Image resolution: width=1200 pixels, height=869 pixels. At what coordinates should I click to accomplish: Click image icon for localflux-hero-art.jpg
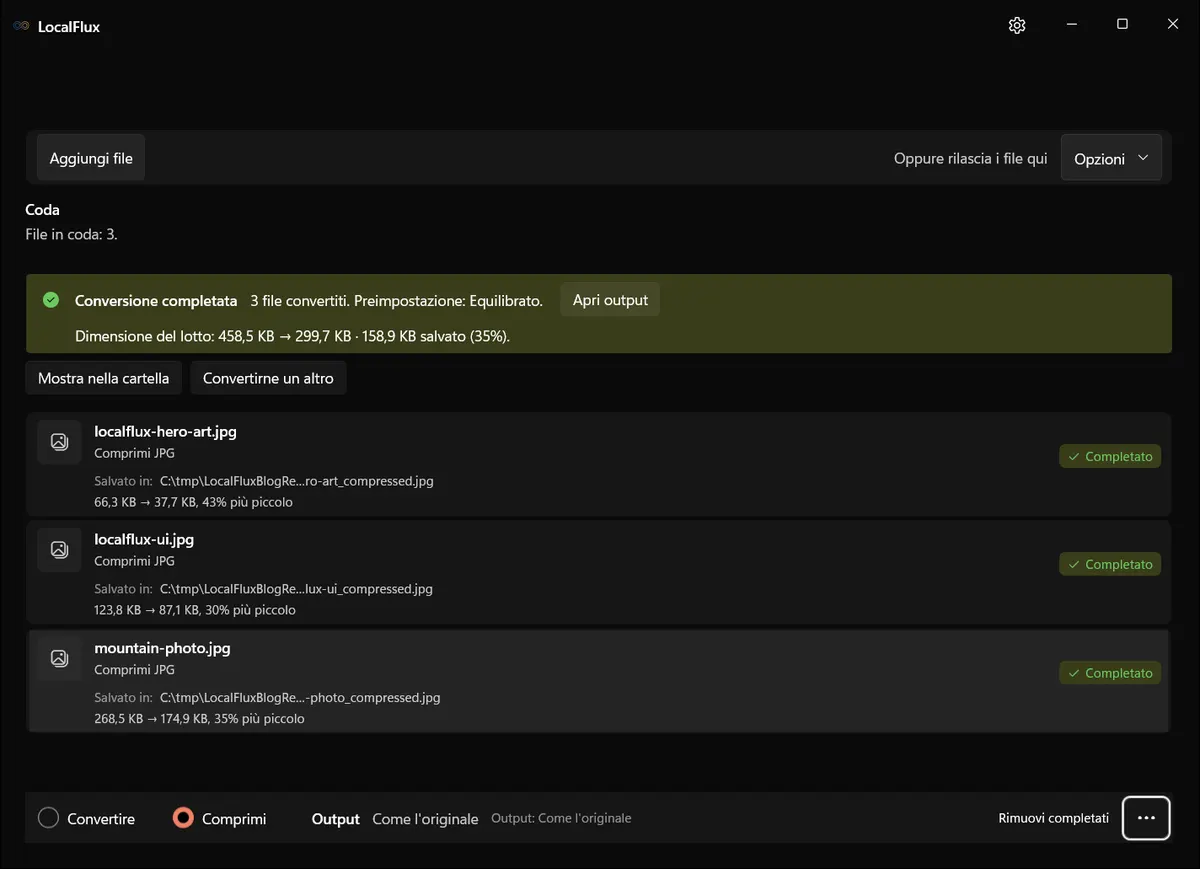[59, 442]
